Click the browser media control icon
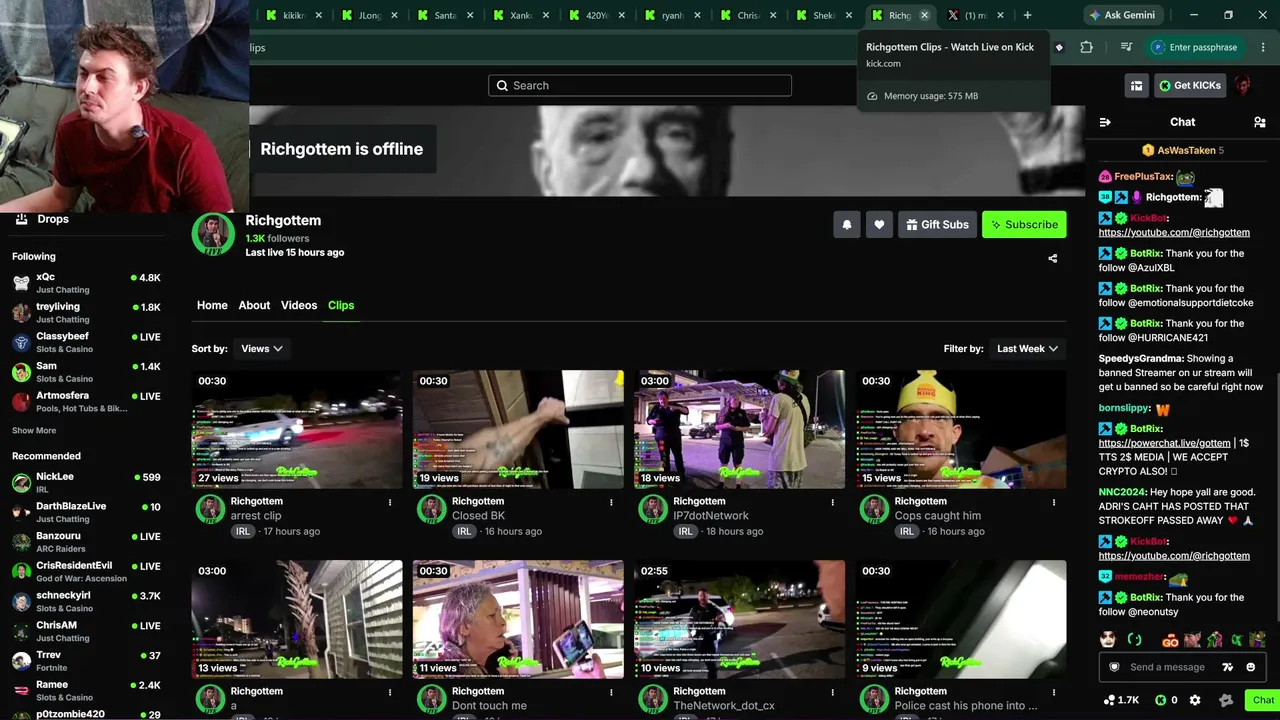 pyautogui.click(x=1126, y=47)
